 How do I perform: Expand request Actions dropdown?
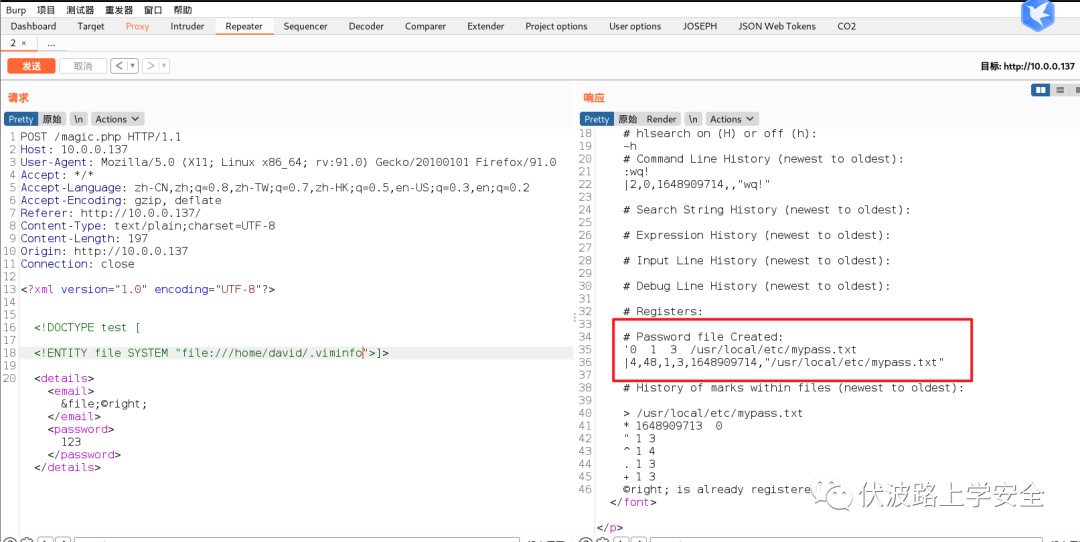pyautogui.click(x=117, y=119)
